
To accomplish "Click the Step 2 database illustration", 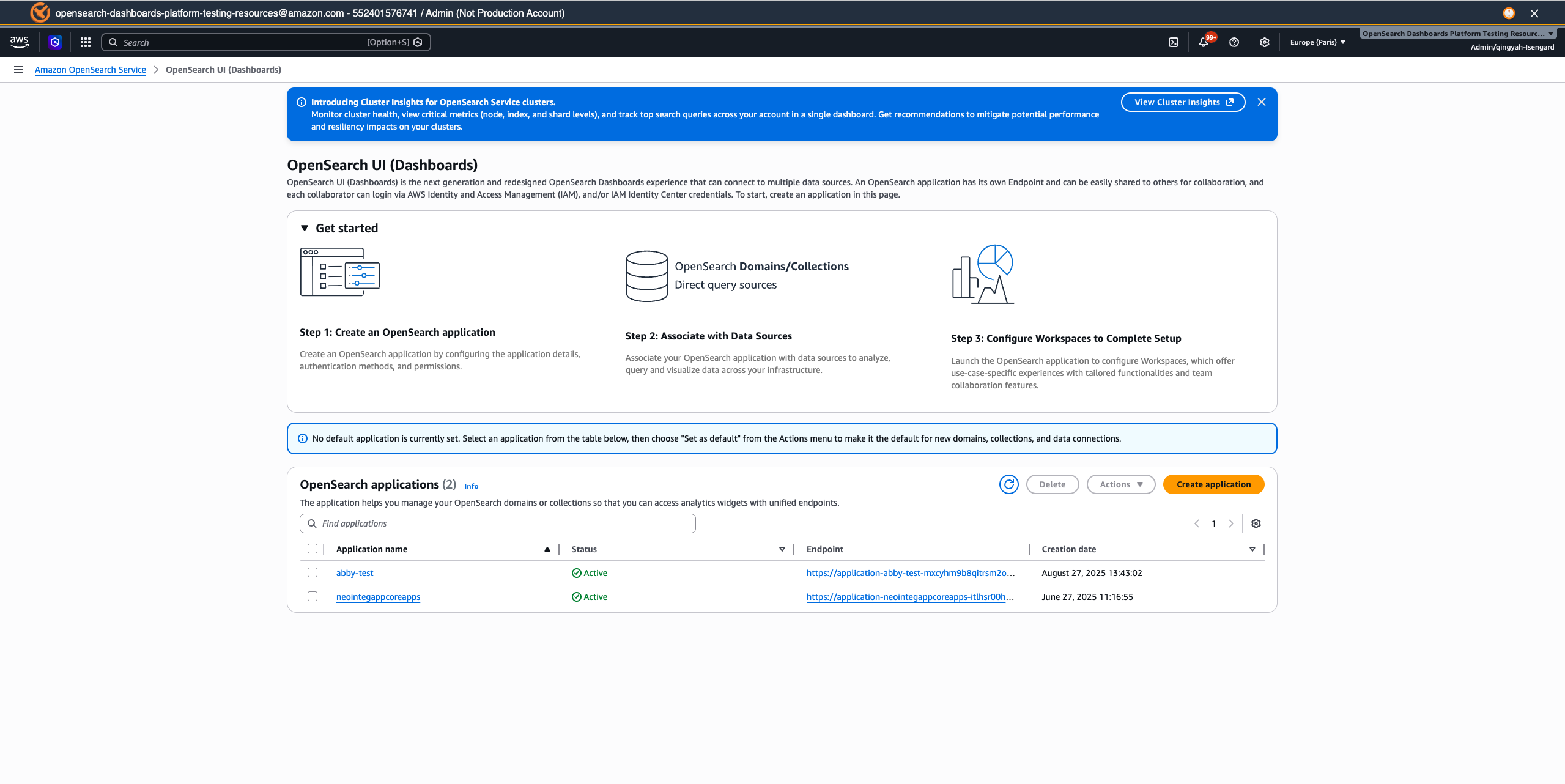I will (x=647, y=276).
